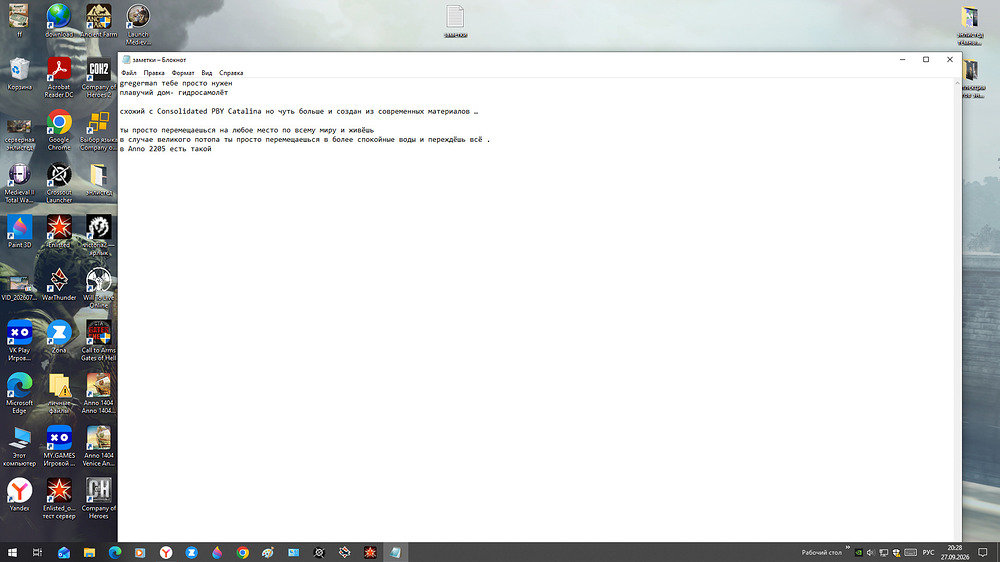The width and height of the screenshot is (1000, 562).
Task: Open the Windows Start menu
Action: (x=12, y=552)
